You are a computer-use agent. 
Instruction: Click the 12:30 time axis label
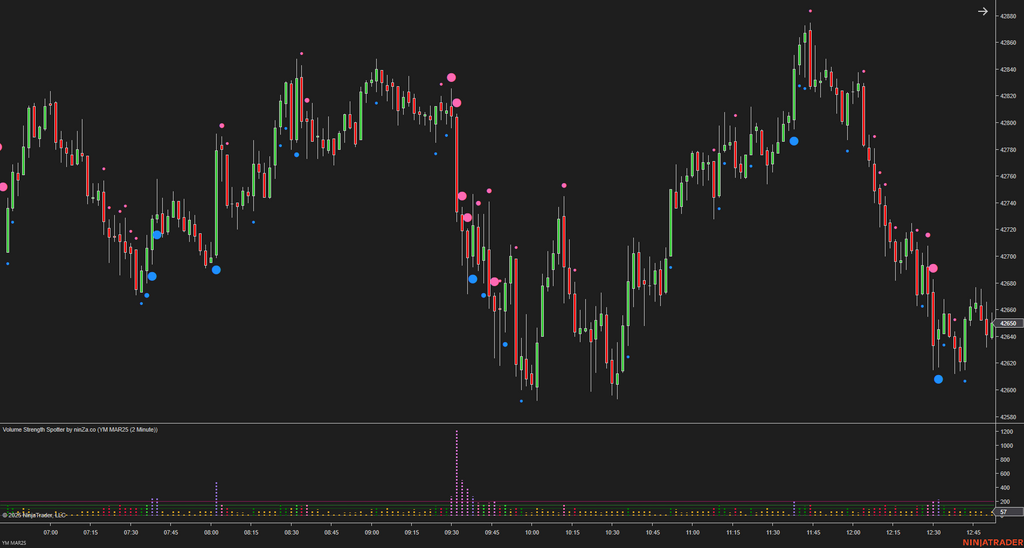[x=933, y=532]
